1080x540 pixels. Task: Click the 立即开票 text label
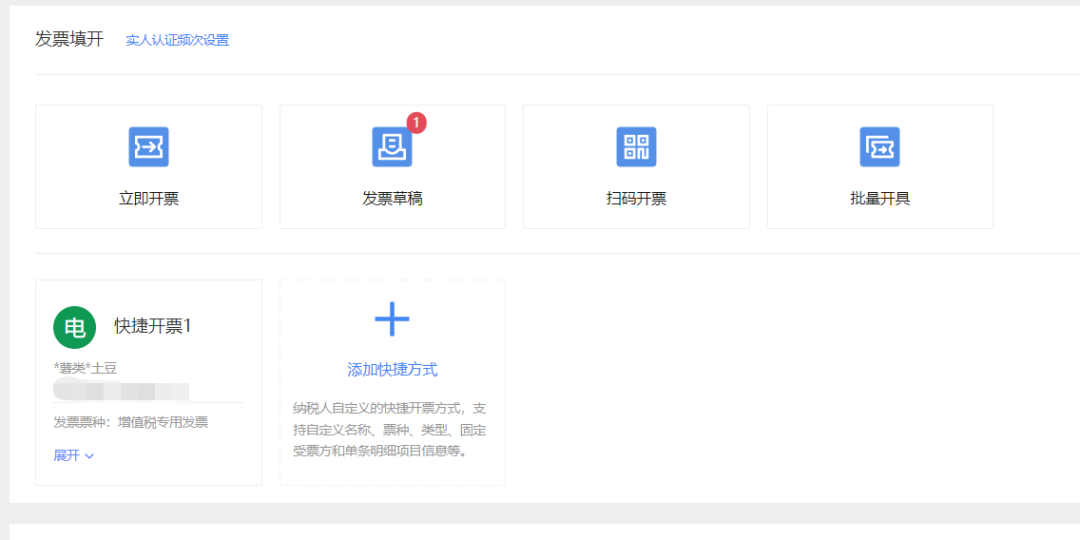[x=148, y=198]
